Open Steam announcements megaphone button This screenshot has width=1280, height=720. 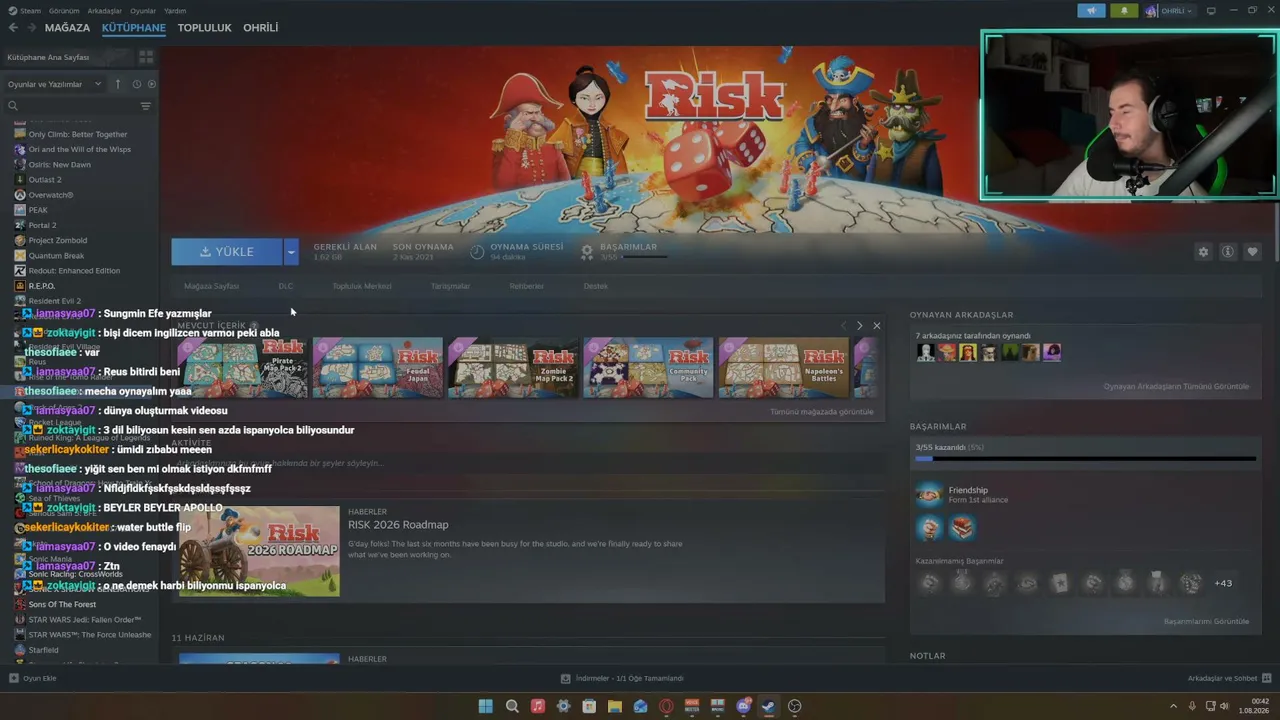[1091, 11]
